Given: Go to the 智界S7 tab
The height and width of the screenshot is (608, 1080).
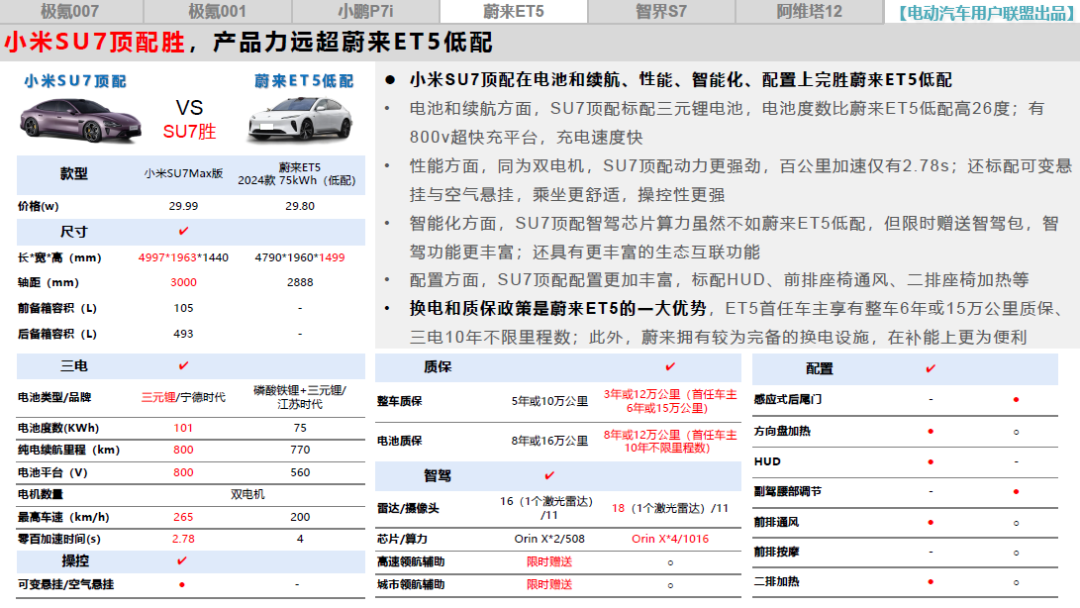Looking at the screenshot, I should pos(661,11).
